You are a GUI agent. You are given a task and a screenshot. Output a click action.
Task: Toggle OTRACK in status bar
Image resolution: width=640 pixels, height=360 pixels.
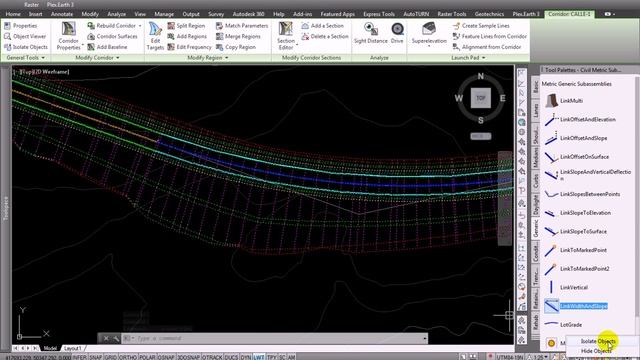pyautogui.click(x=212, y=357)
